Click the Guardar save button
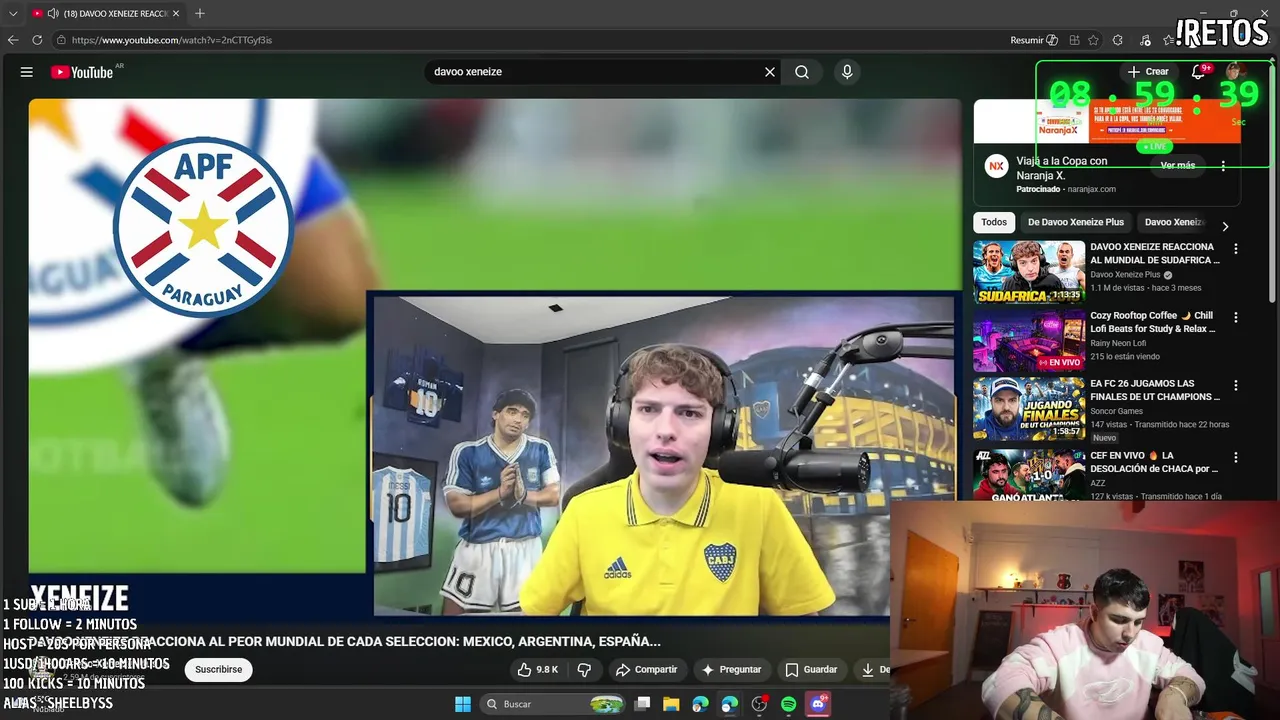The image size is (1280, 720). pyautogui.click(x=811, y=669)
